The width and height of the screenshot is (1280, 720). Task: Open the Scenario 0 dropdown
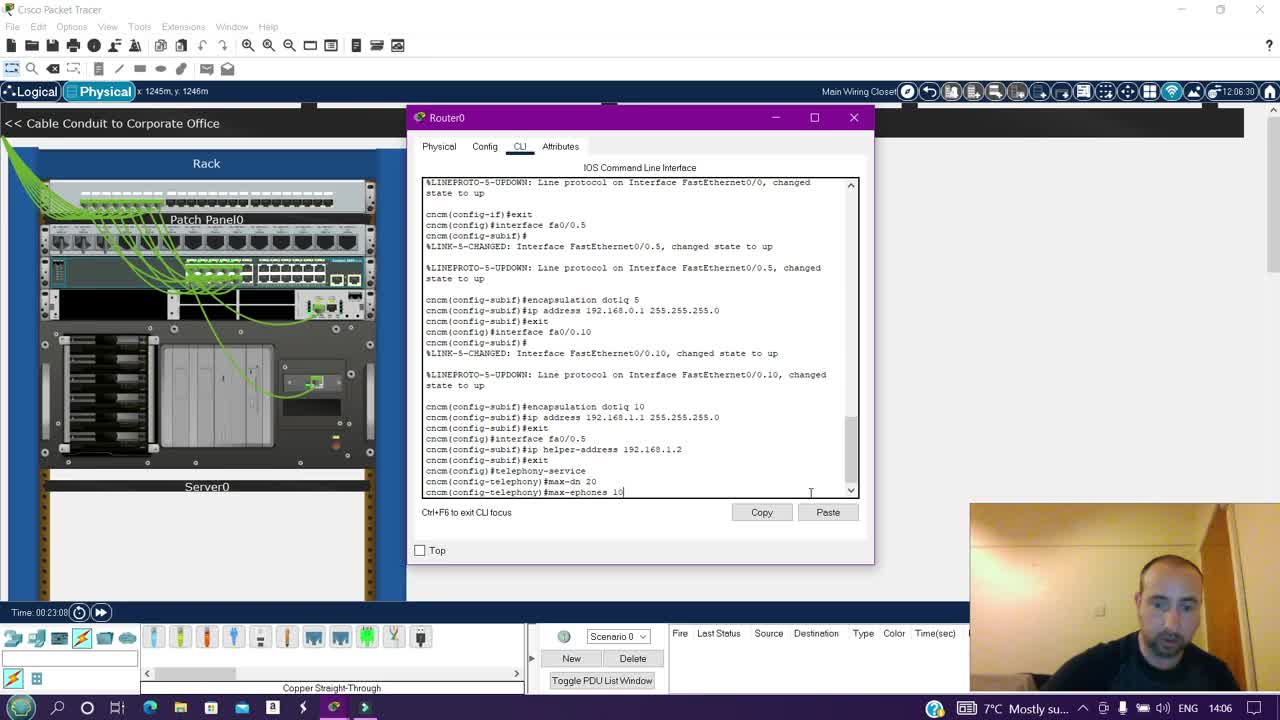618,636
